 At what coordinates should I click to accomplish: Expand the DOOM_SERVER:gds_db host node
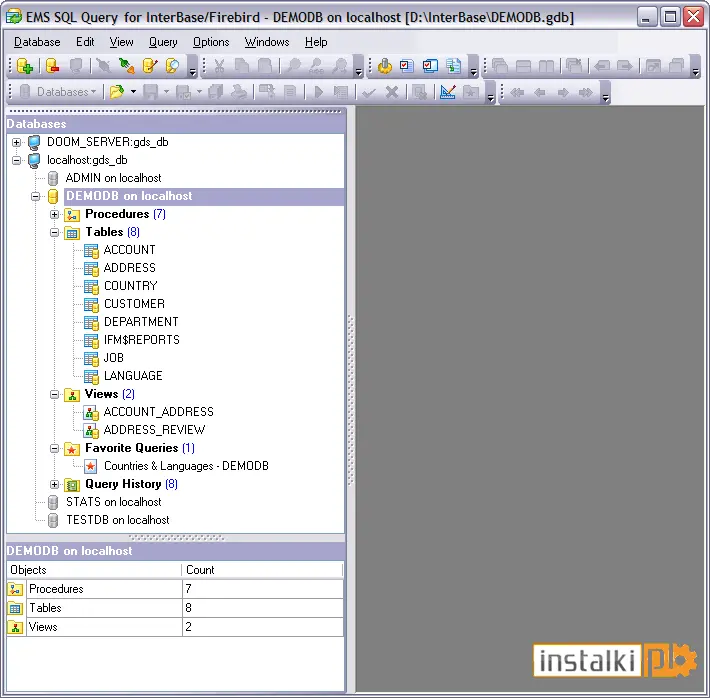16,142
